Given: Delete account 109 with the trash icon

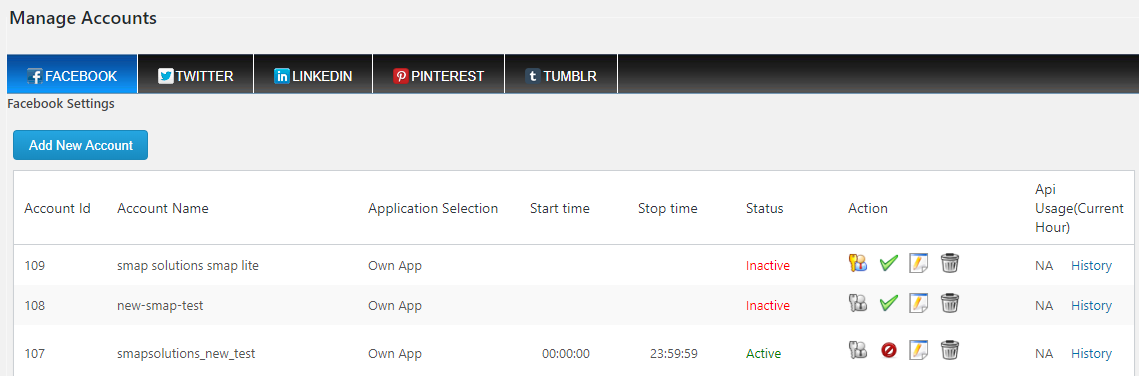Looking at the screenshot, I should (950, 263).
